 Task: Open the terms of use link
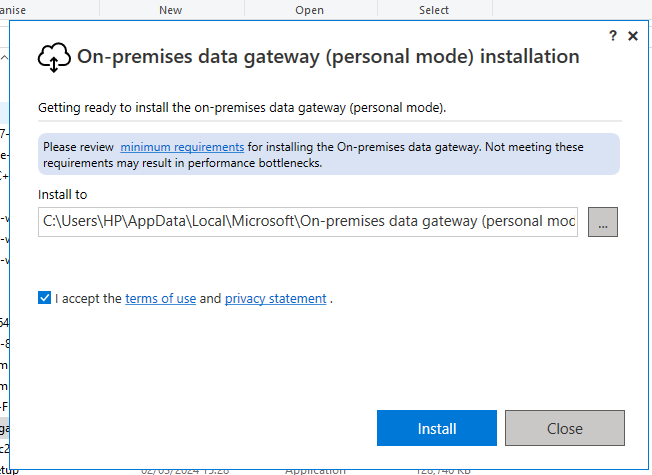coord(161,299)
